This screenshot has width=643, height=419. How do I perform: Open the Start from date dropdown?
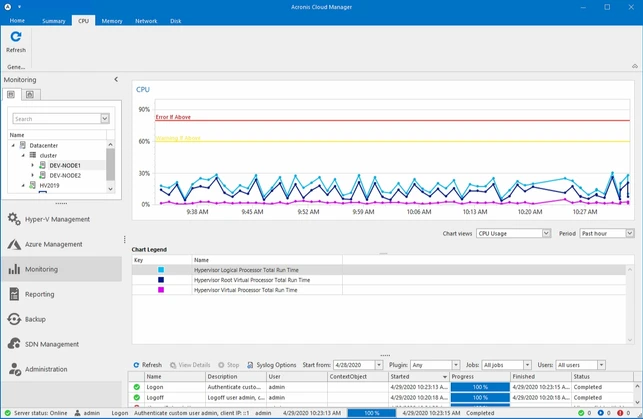379,365
